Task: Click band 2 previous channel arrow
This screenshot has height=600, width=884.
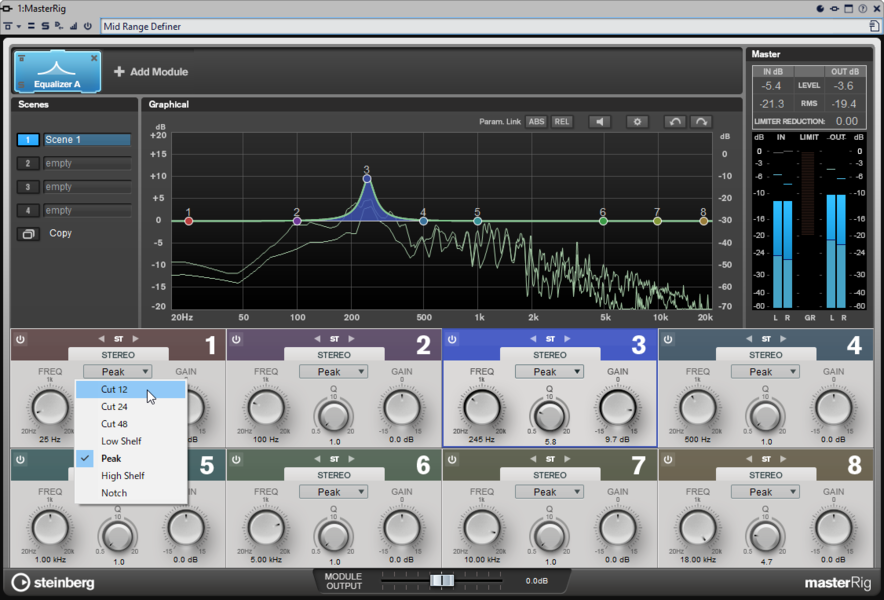Action: (x=317, y=339)
